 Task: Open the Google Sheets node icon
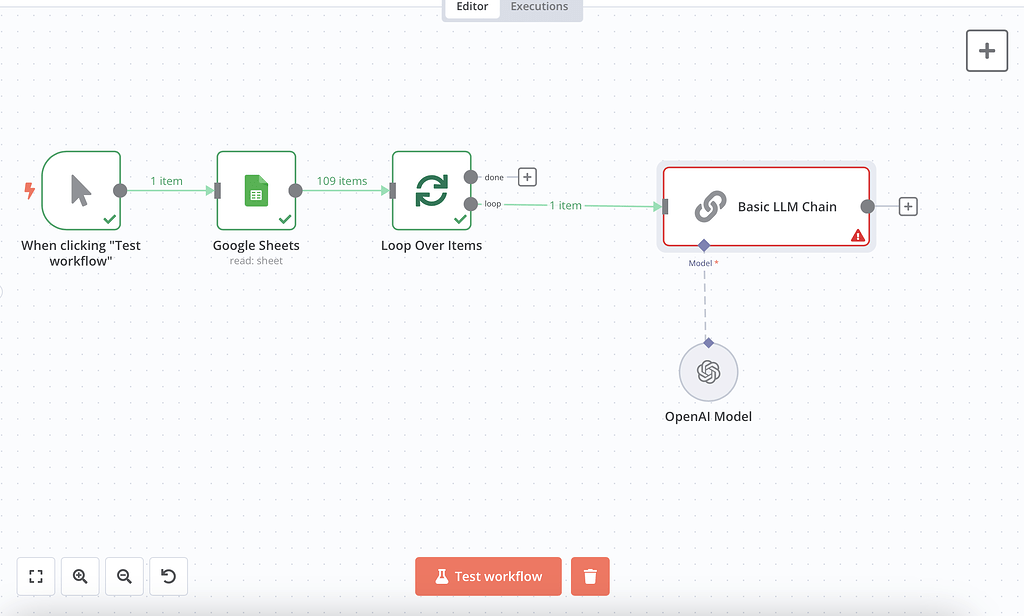coord(256,190)
